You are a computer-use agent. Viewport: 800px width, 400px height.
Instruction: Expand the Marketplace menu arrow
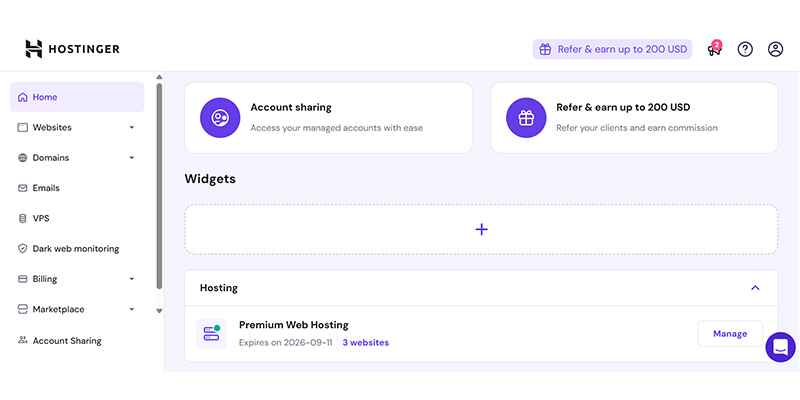click(132, 309)
